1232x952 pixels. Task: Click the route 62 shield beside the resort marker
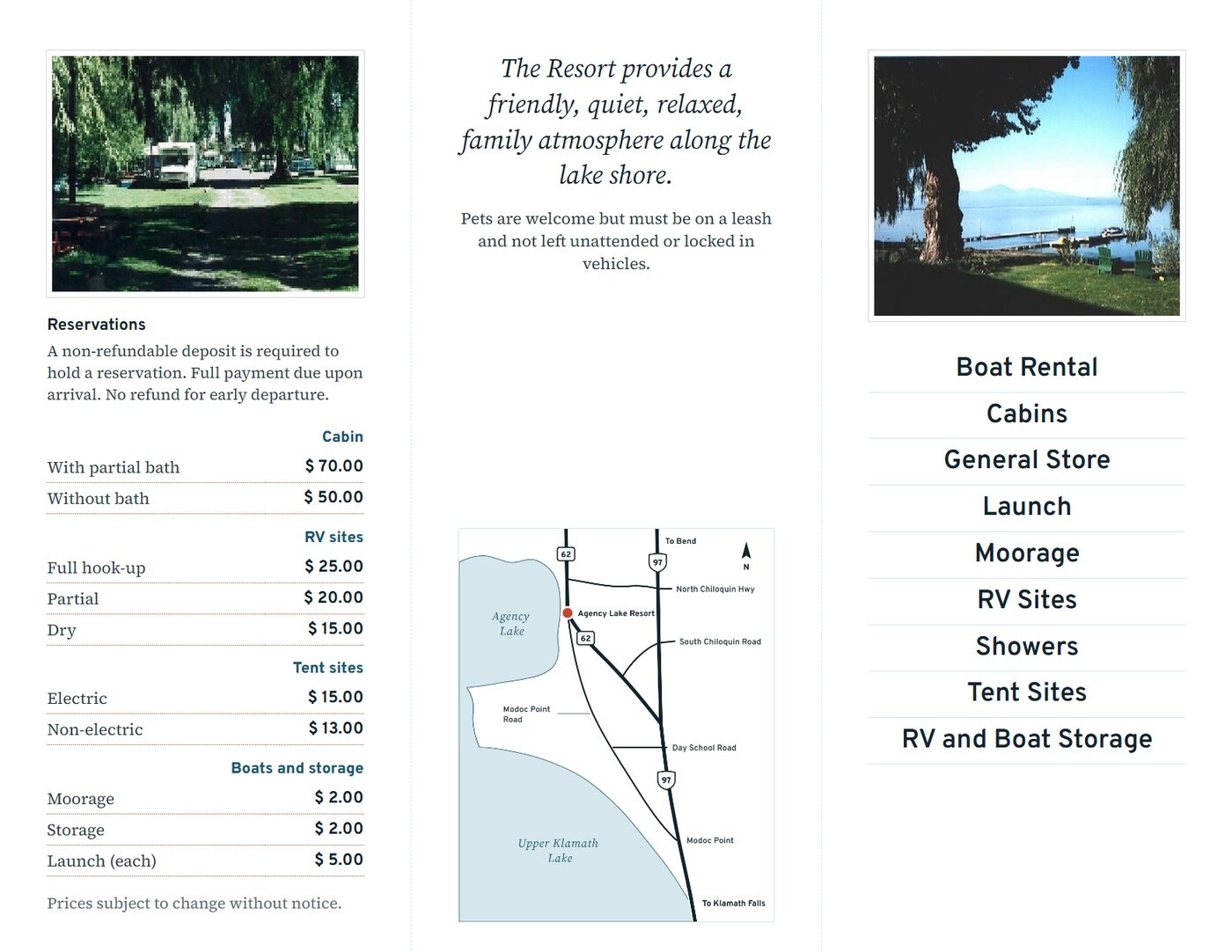(x=586, y=638)
